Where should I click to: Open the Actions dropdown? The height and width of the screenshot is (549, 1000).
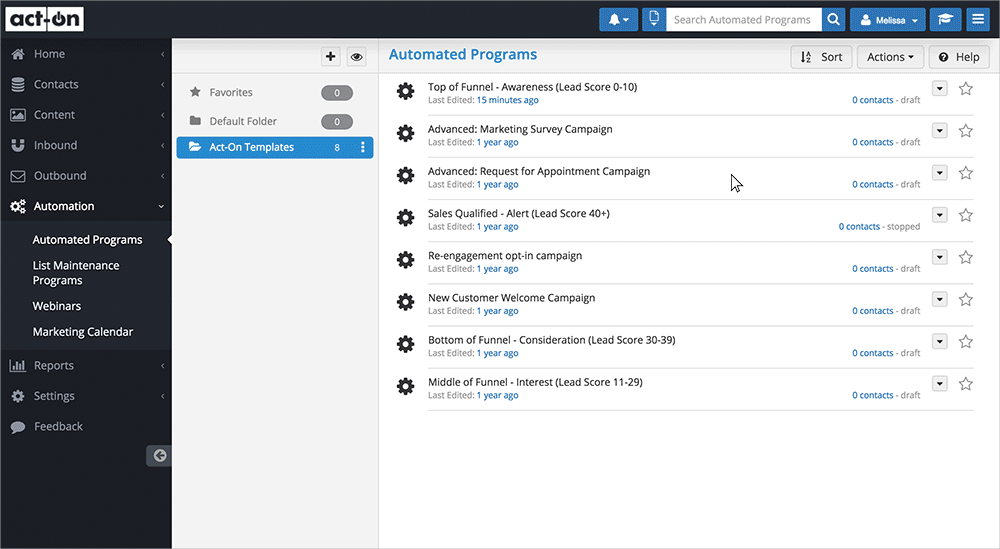pyautogui.click(x=889, y=57)
